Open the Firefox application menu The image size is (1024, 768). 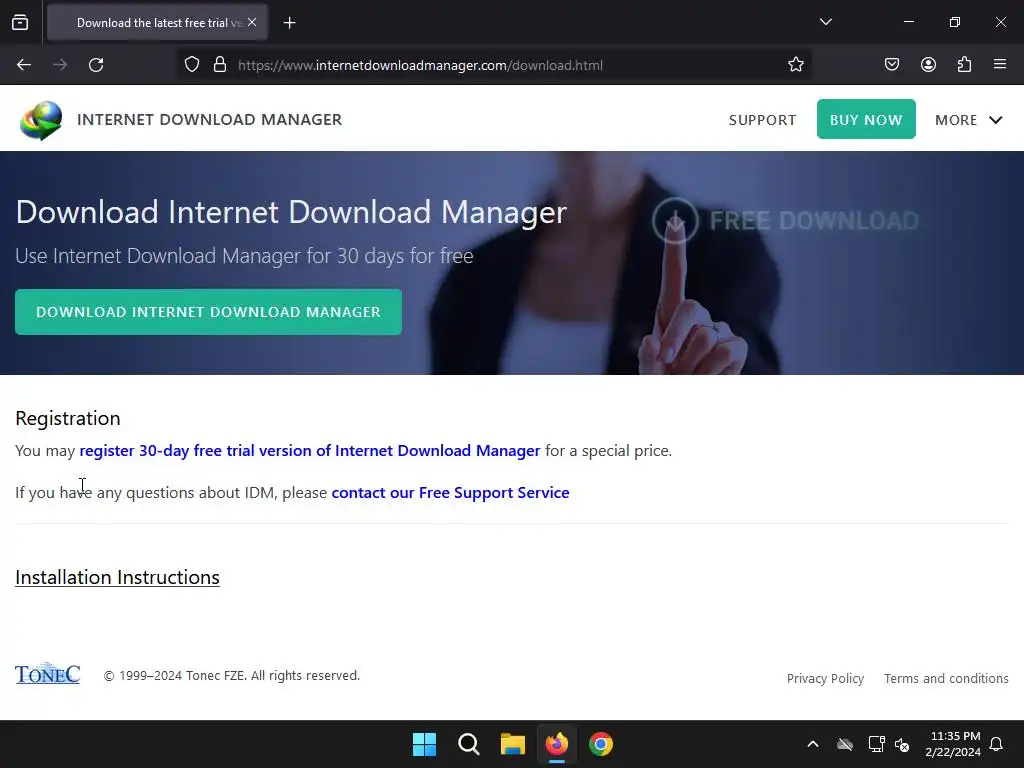(x=999, y=64)
